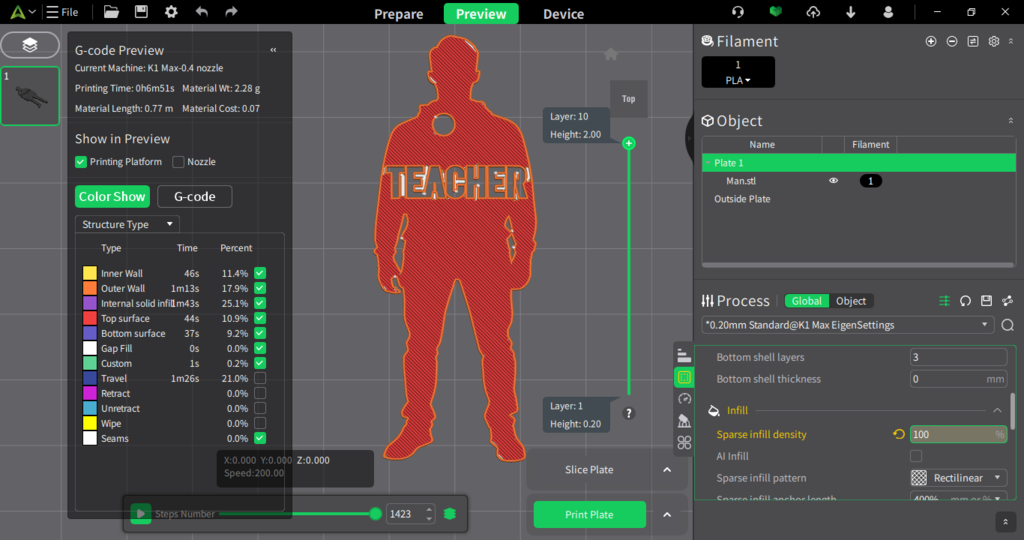
Task: Switch to the Device tab
Action: (563, 14)
